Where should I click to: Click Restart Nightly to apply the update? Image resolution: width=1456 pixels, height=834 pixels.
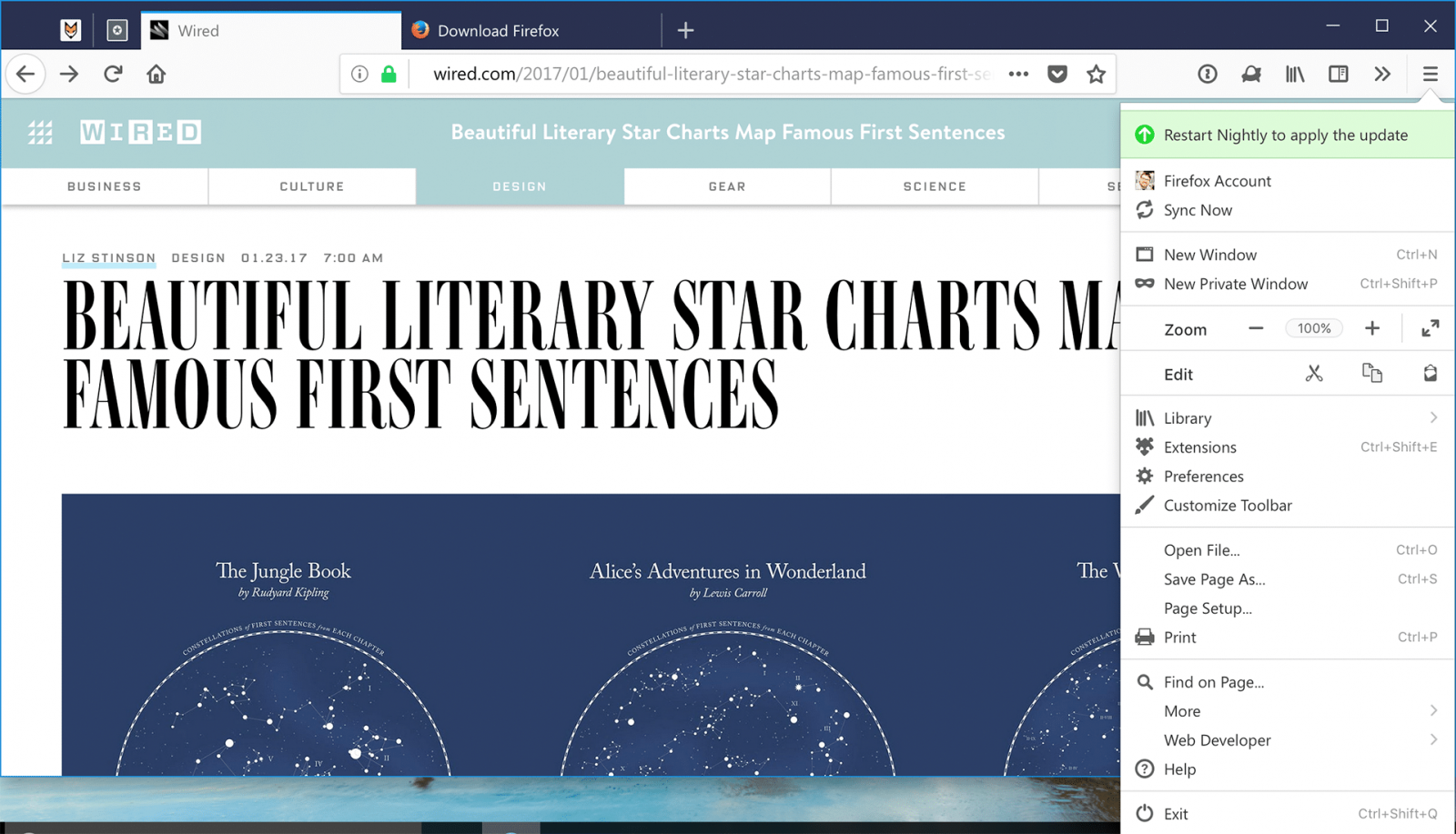[x=1285, y=136]
